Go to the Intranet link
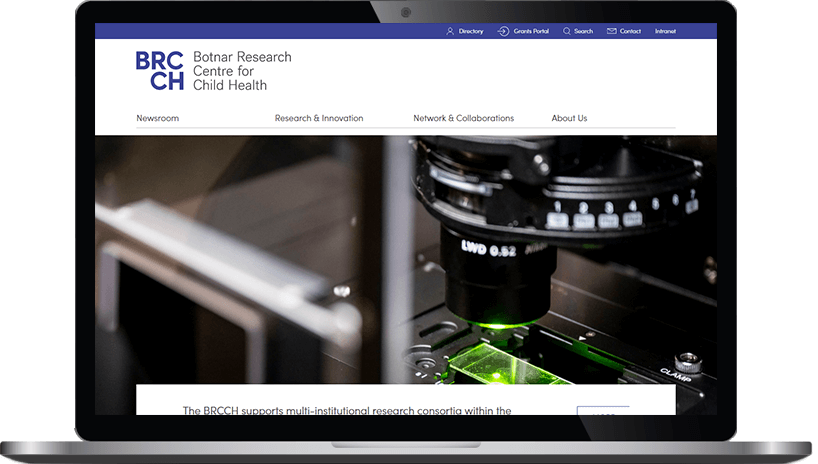The image size is (818, 464). click(x=665, y=31)
